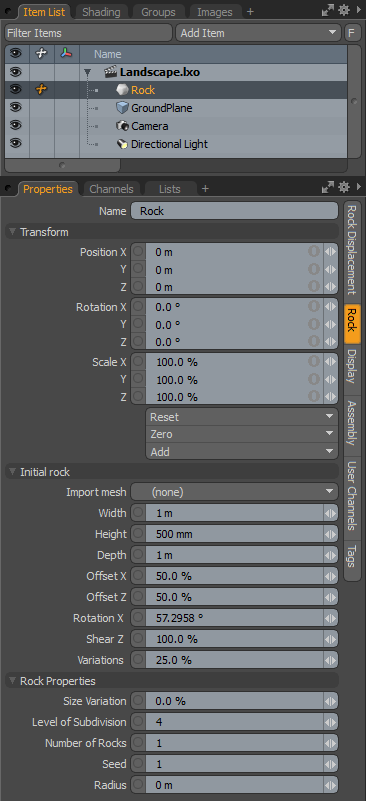Click the Directional Light icon
This screenshot has width=366, height=801.
coord(122,144)
